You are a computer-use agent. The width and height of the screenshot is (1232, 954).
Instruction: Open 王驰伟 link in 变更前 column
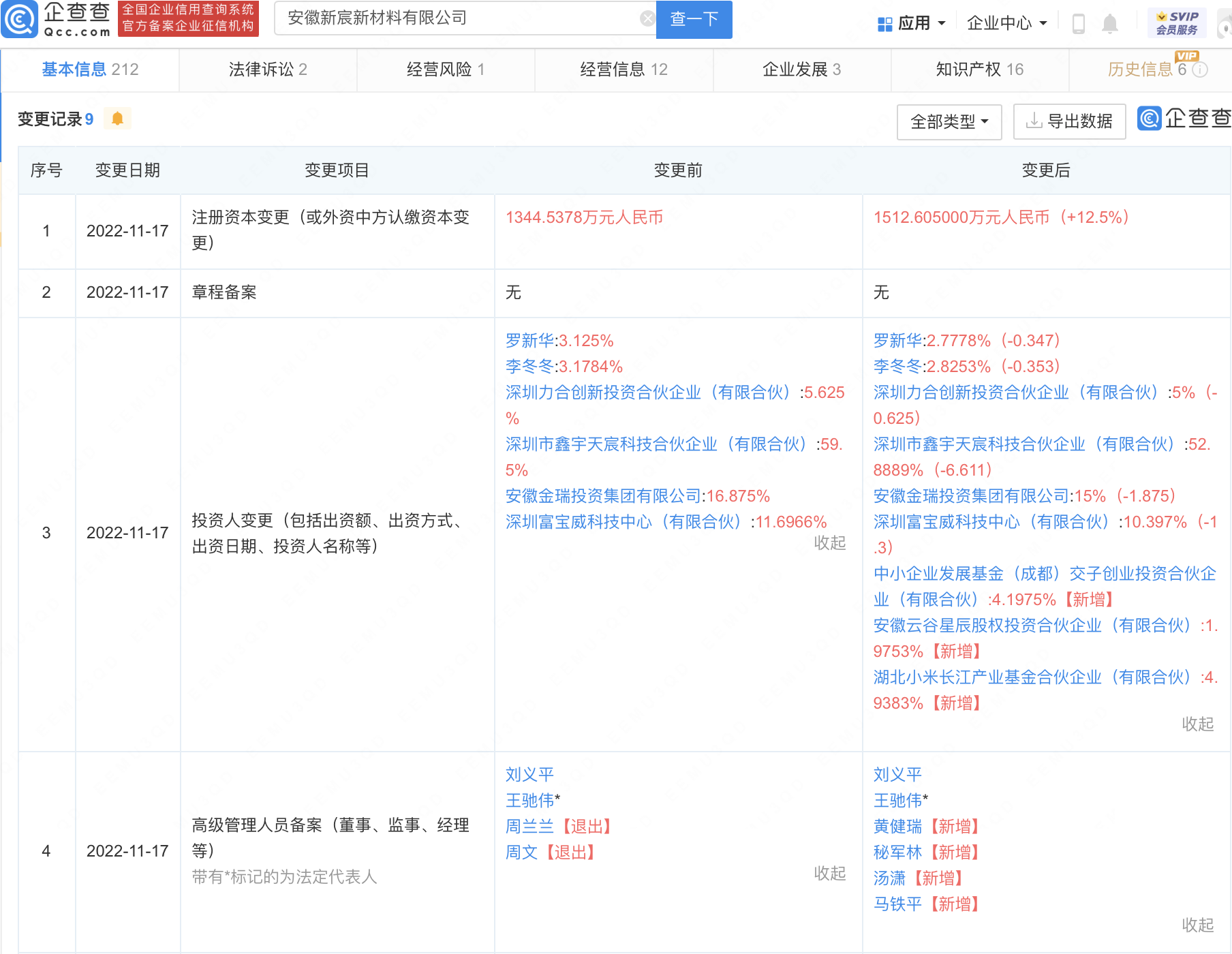(x=530, y=801)
